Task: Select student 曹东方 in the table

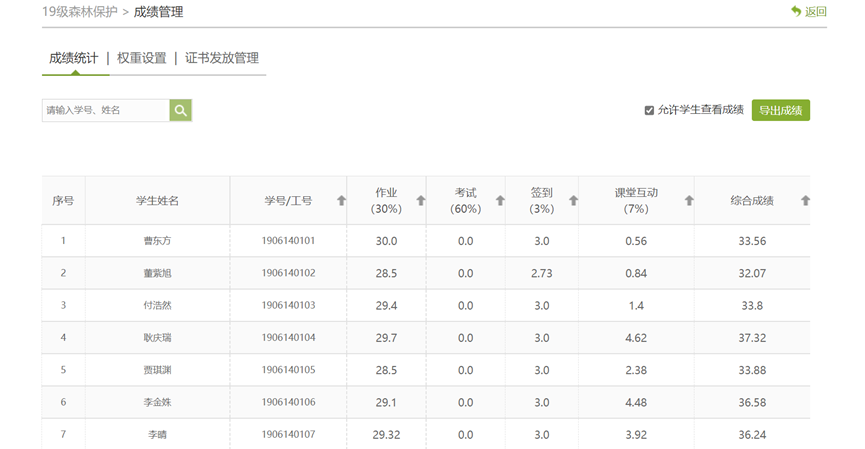Action: [x=157, y=241]
